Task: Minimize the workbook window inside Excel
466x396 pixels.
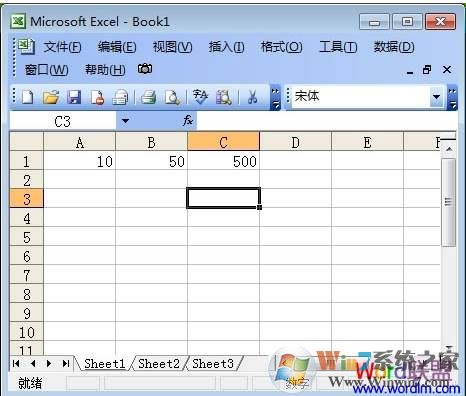Action: pos(410,71)
